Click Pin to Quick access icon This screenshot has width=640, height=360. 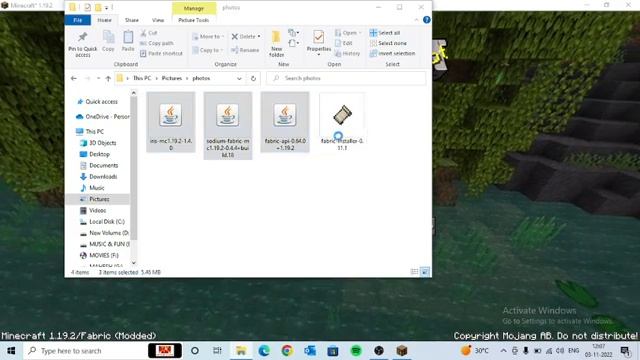(x=82, y=44)
